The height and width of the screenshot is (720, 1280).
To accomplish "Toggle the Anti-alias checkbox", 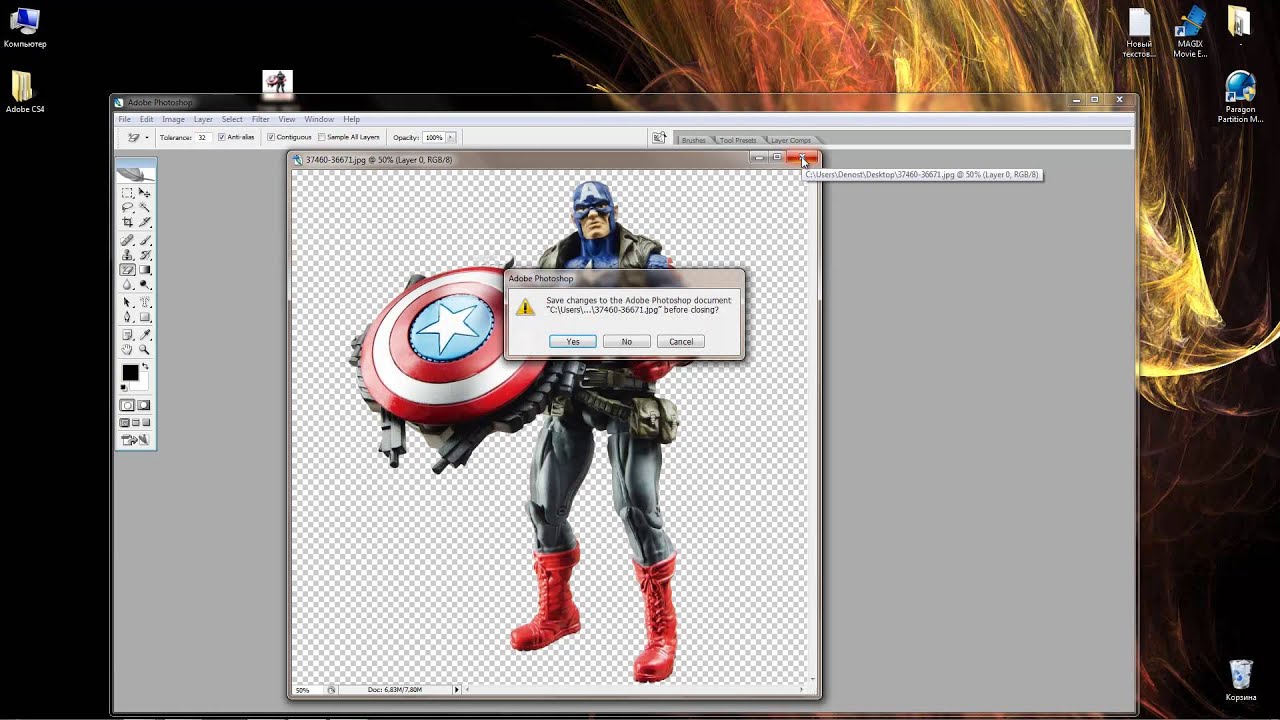I will tap(222, 137).
